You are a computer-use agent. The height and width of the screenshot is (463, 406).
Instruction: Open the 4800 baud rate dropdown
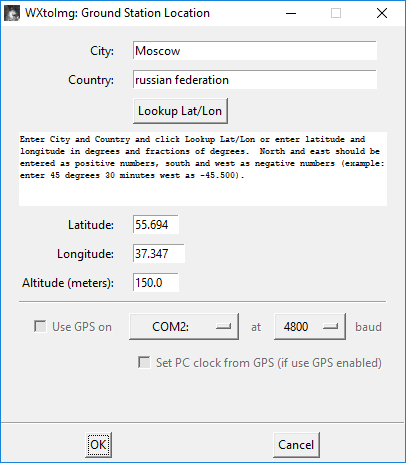click(x=310, y=327)
